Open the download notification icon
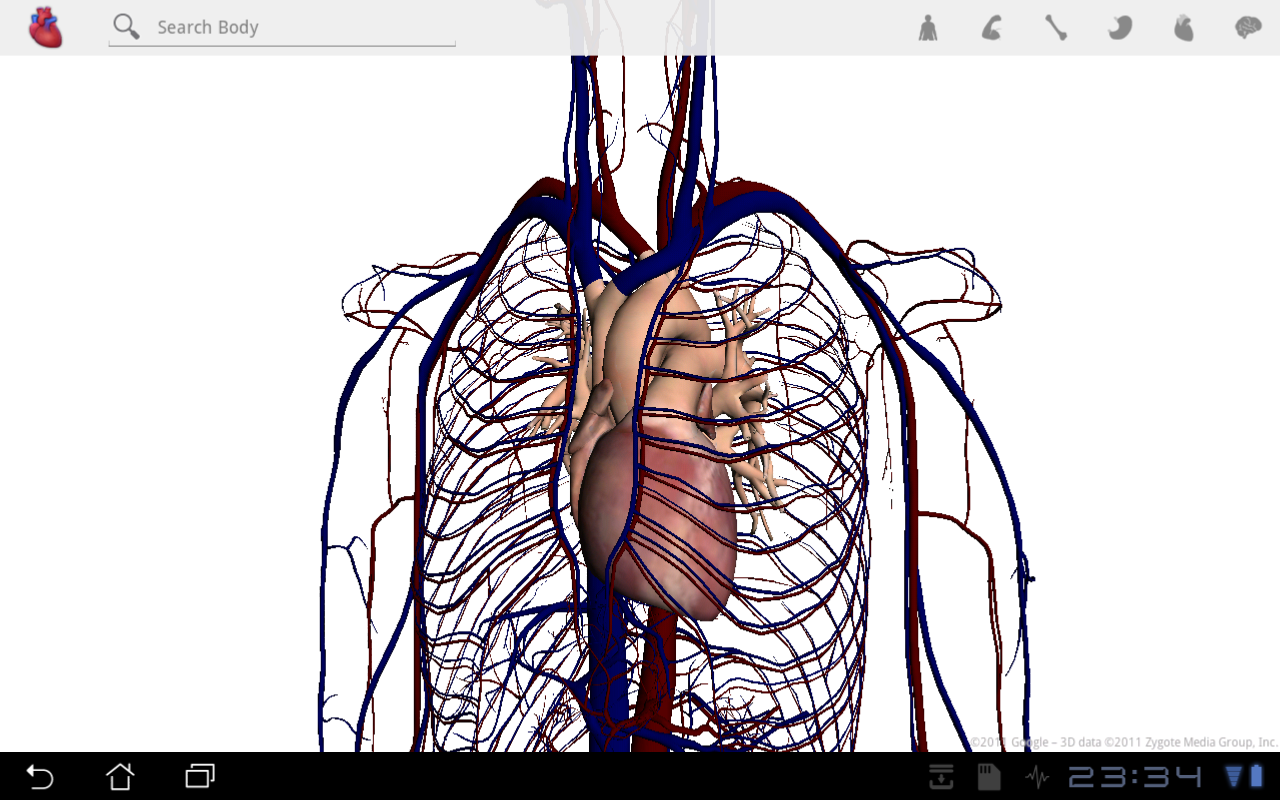The height and width of the screenshot is (800, 1280). point(941,776)
